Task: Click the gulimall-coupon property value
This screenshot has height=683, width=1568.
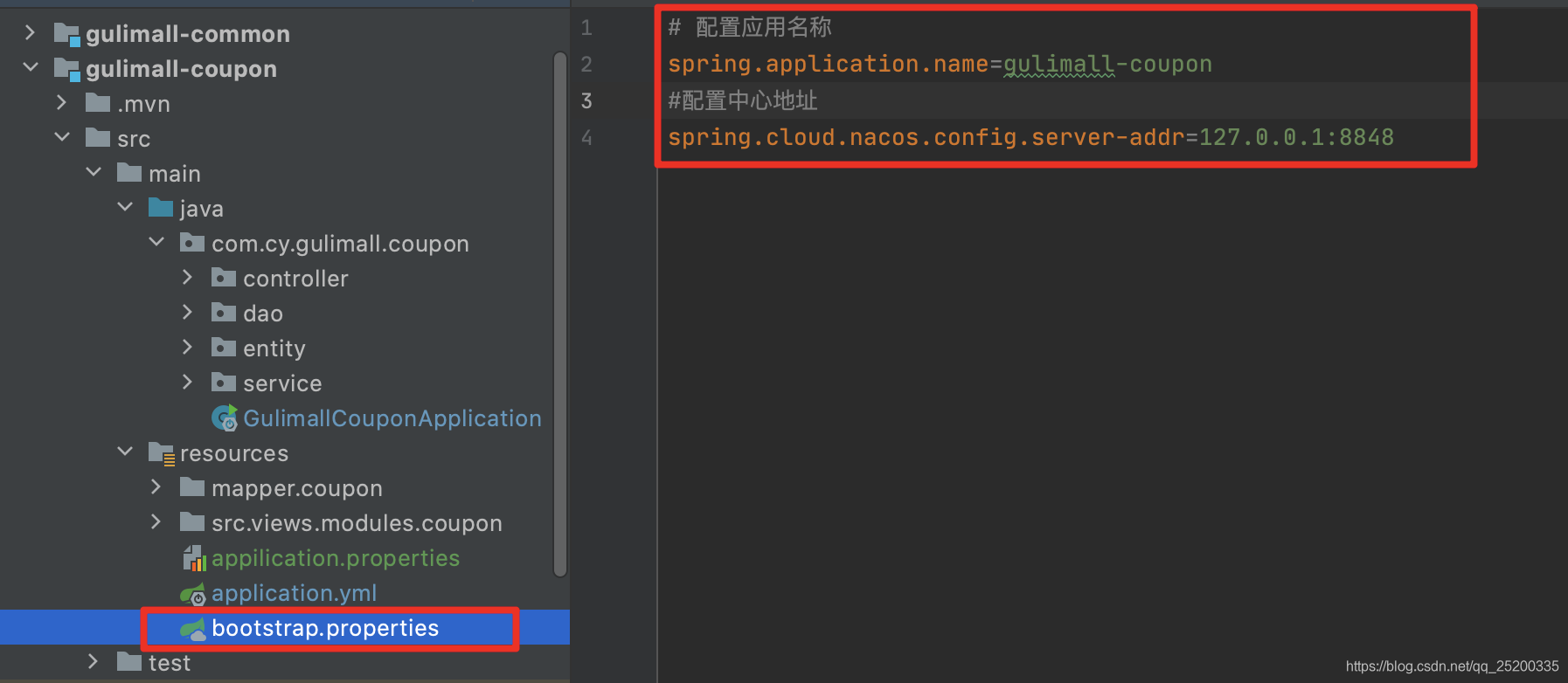Action: point(1107,65)
